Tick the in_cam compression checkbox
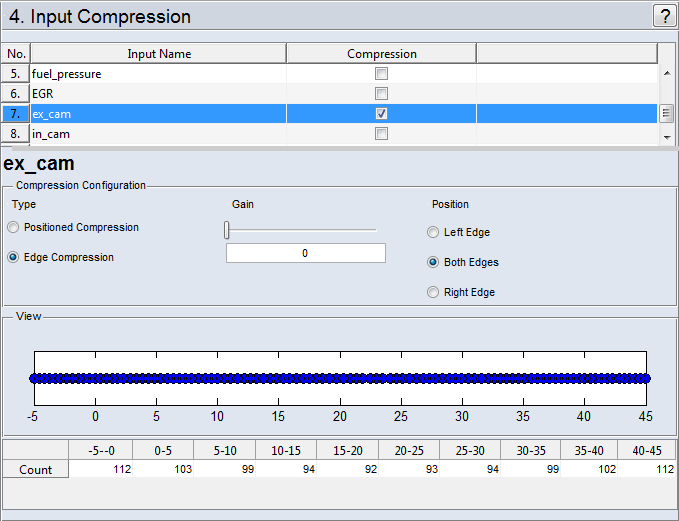Screen dimensions: 679x521 coord(381,134)
